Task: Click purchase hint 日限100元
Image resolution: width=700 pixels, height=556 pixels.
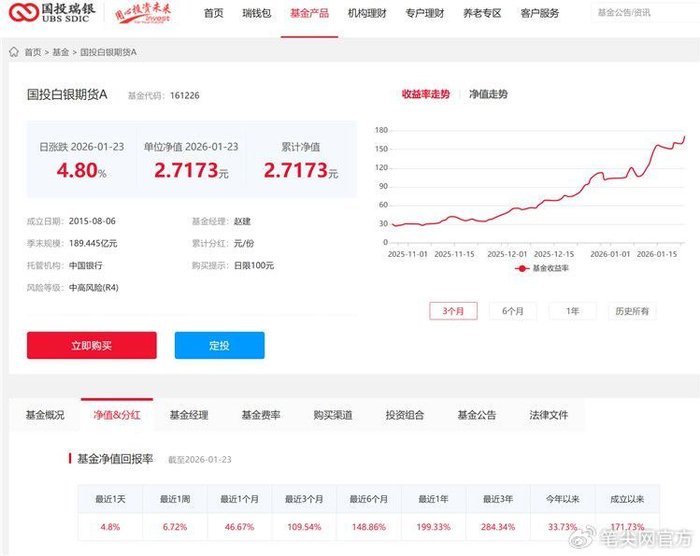Action: click(254, 265)
